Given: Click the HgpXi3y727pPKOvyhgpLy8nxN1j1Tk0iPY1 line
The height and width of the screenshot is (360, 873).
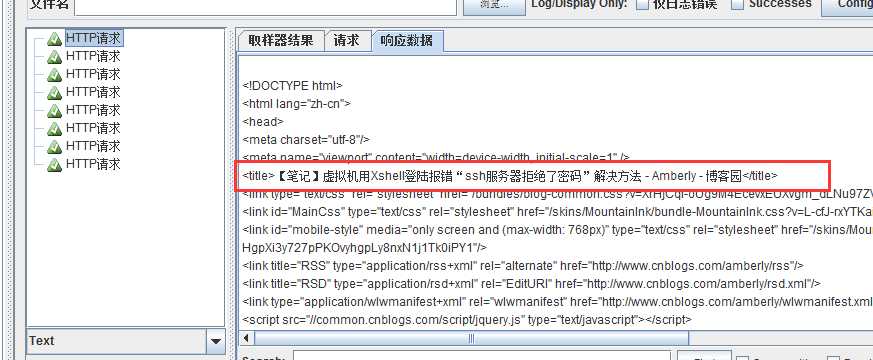Looking at the screenshot, I should [365, 247].
